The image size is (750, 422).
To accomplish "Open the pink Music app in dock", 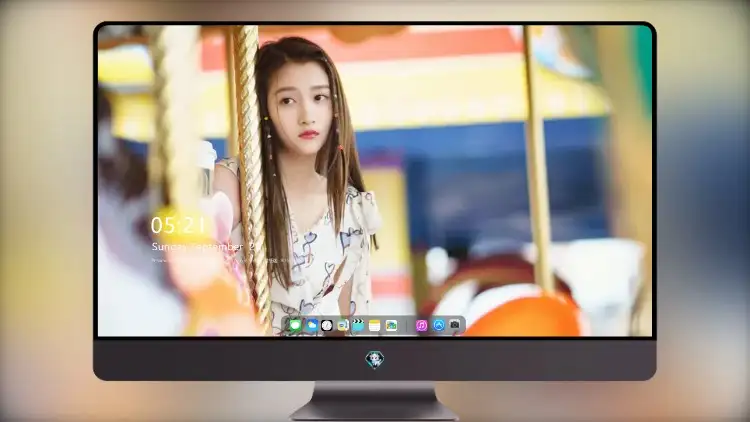I will pos(421,325).
